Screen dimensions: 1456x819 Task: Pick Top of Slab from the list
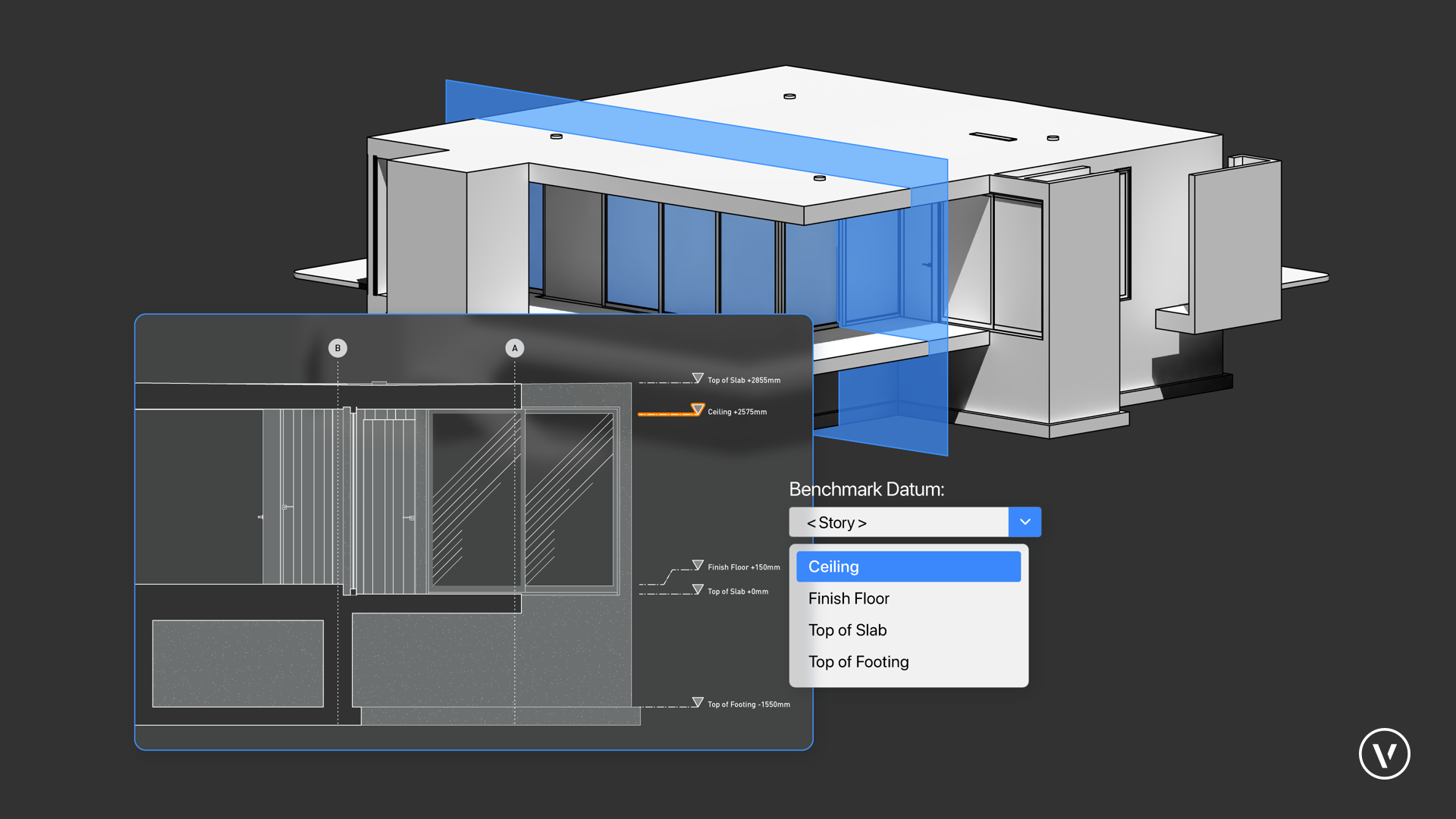point(908,630)
